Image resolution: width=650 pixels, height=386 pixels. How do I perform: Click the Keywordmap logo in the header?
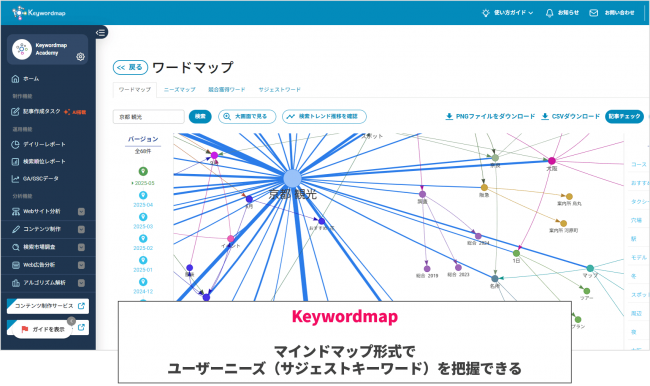click(39, 13)
